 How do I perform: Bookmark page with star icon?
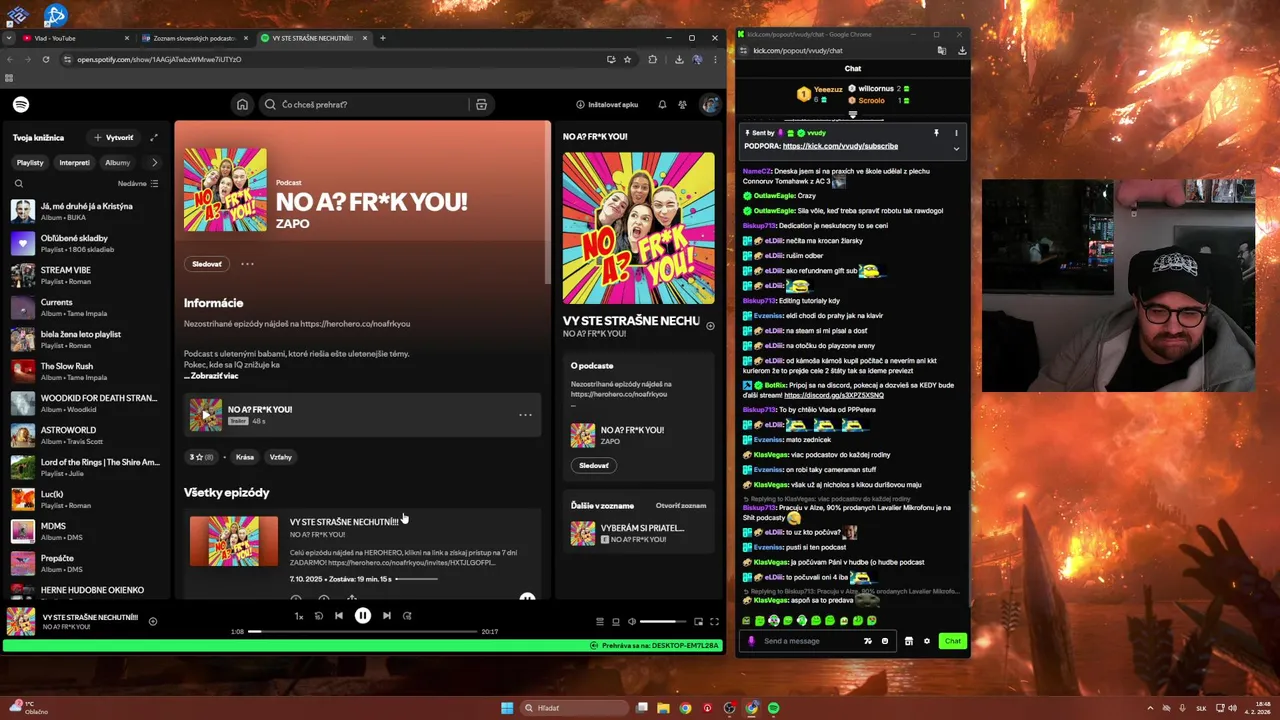627,59
